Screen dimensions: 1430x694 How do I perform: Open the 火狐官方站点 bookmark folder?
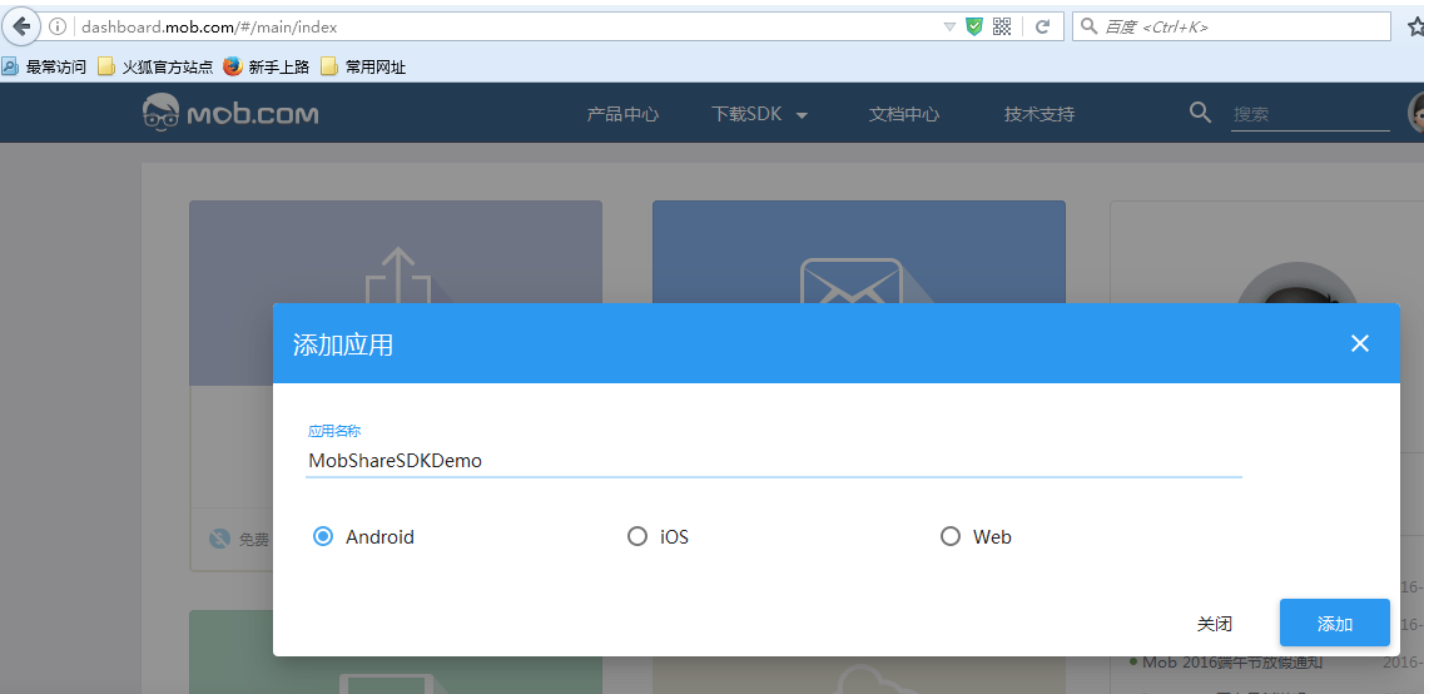coord(155,67)
